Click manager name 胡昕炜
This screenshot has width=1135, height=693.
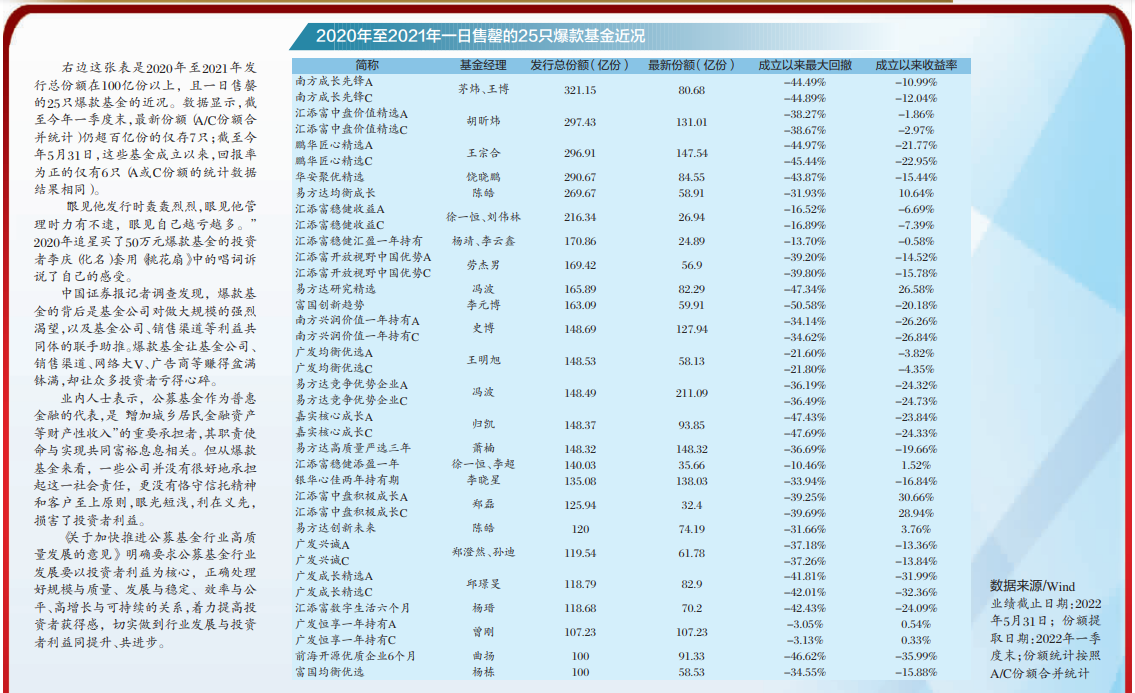tap(483, 122)
